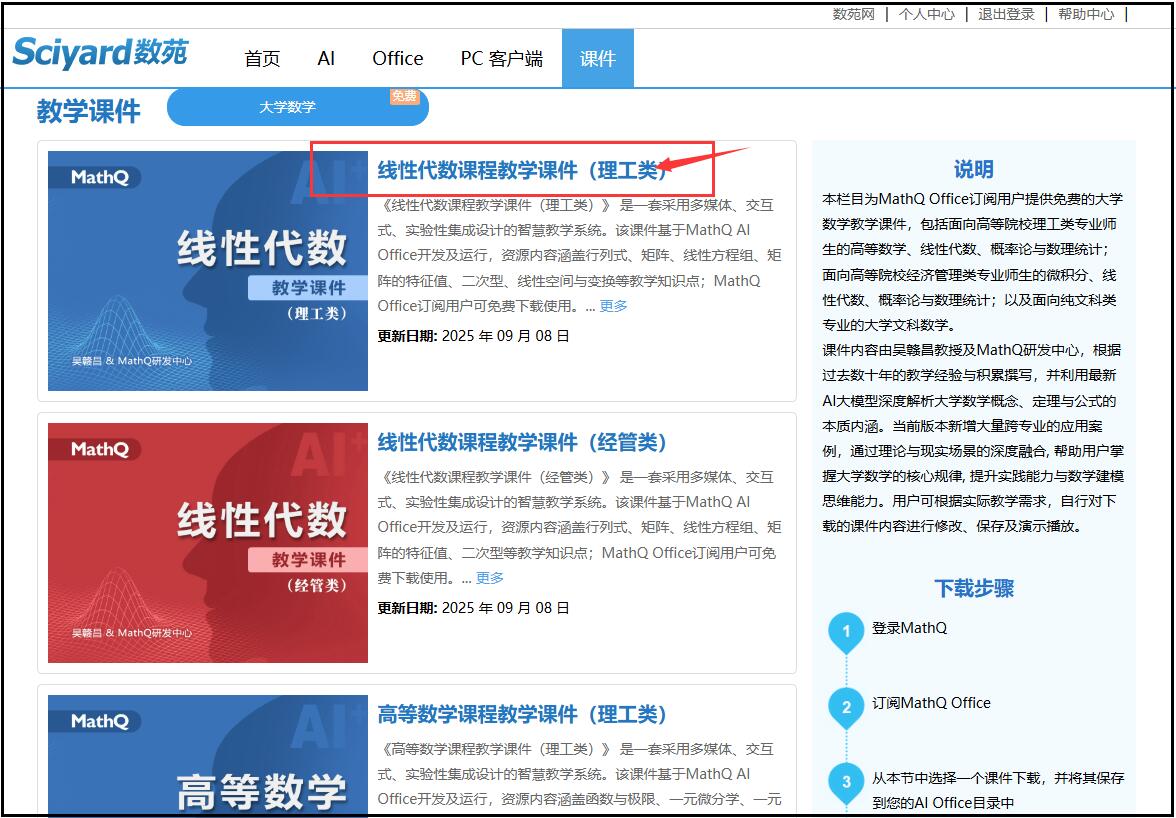The image size is (1176, 818).
Task: Open 帮助中心 link
Action: click(1086, 14)
